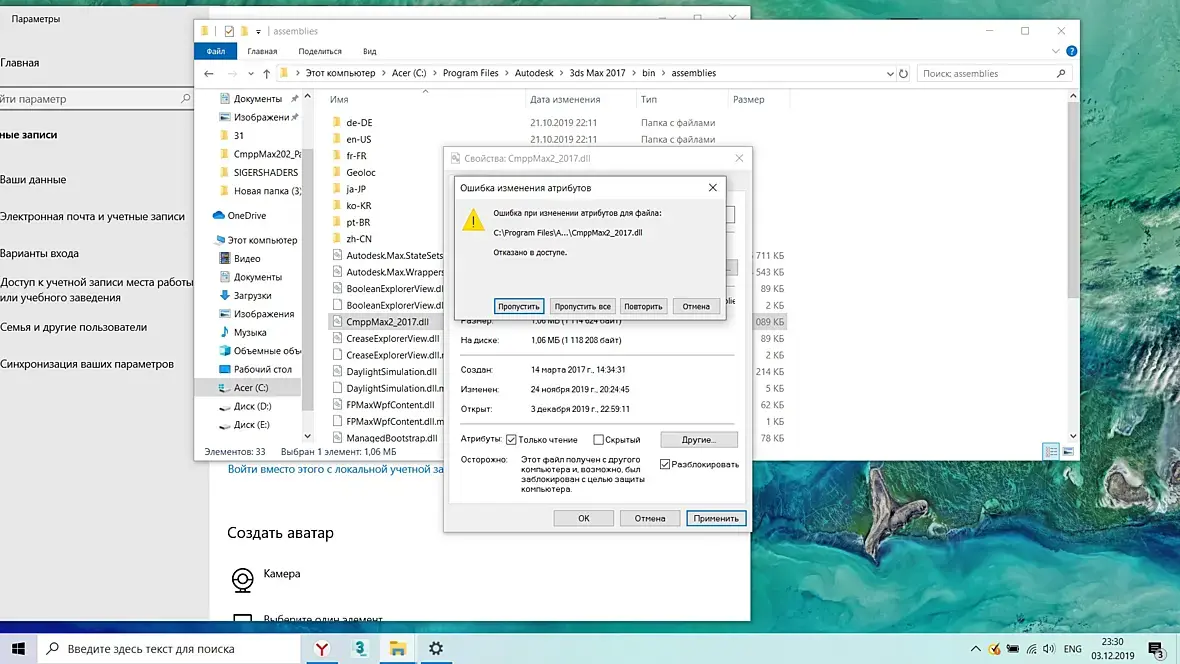Select Музыка in the navigation pane
Viewport: 1180px width, 664px height.
pos(250,333)
